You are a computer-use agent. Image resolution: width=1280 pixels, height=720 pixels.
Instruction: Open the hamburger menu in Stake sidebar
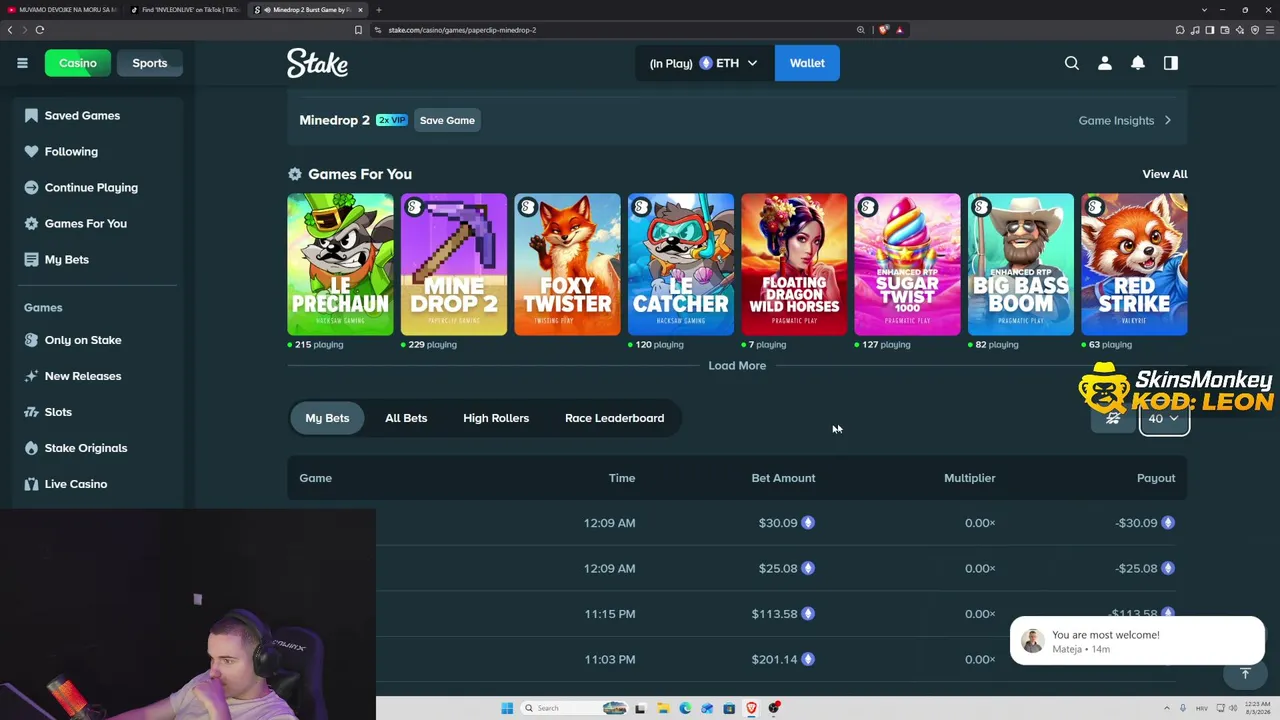click(x=22, y=63)
